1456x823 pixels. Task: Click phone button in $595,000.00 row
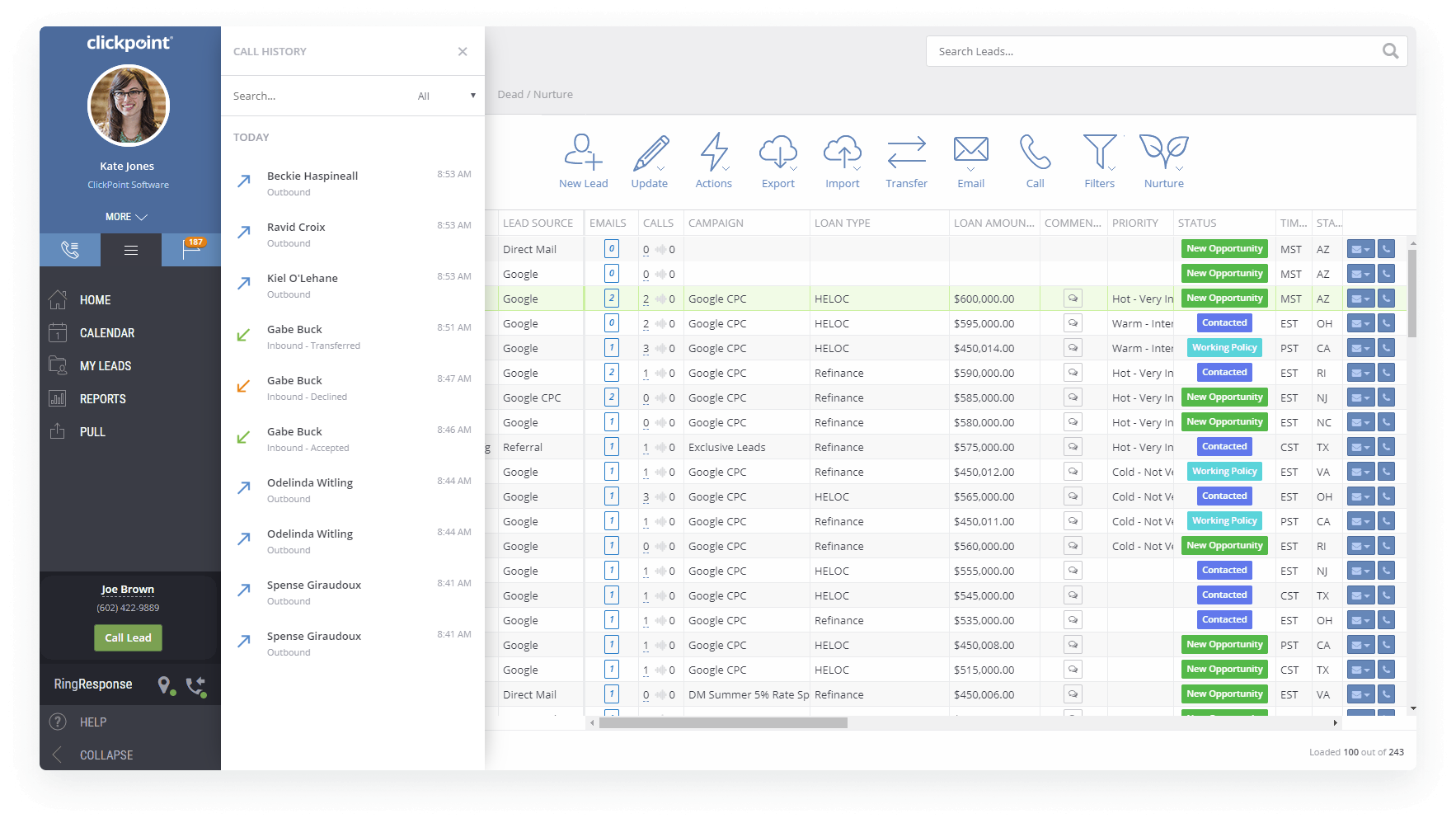pos(1387,323)
